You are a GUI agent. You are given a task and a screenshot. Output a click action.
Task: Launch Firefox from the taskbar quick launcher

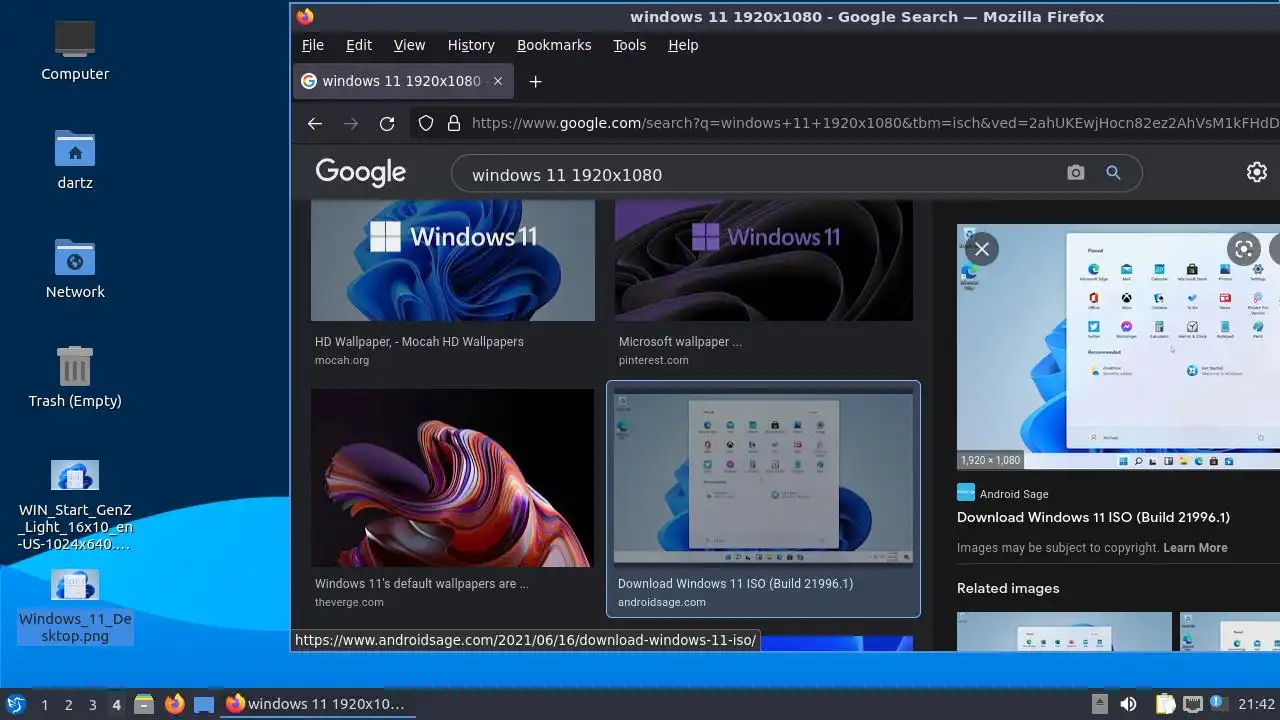click(174, 704)
